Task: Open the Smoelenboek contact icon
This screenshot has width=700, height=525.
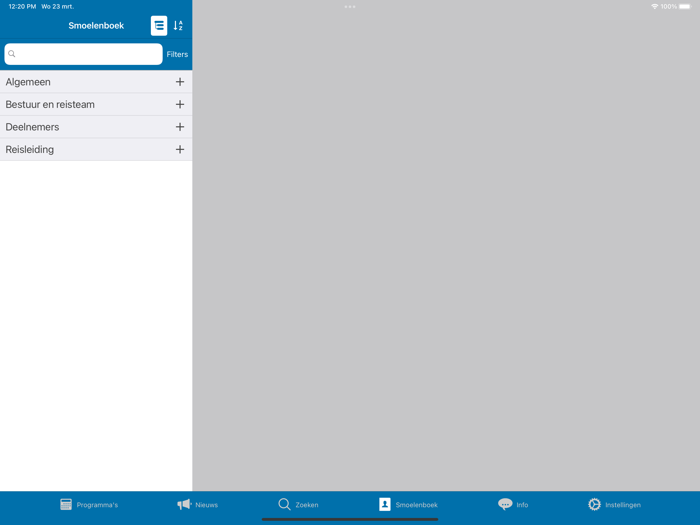Action: pyautogui.click(x=385, y=504)
